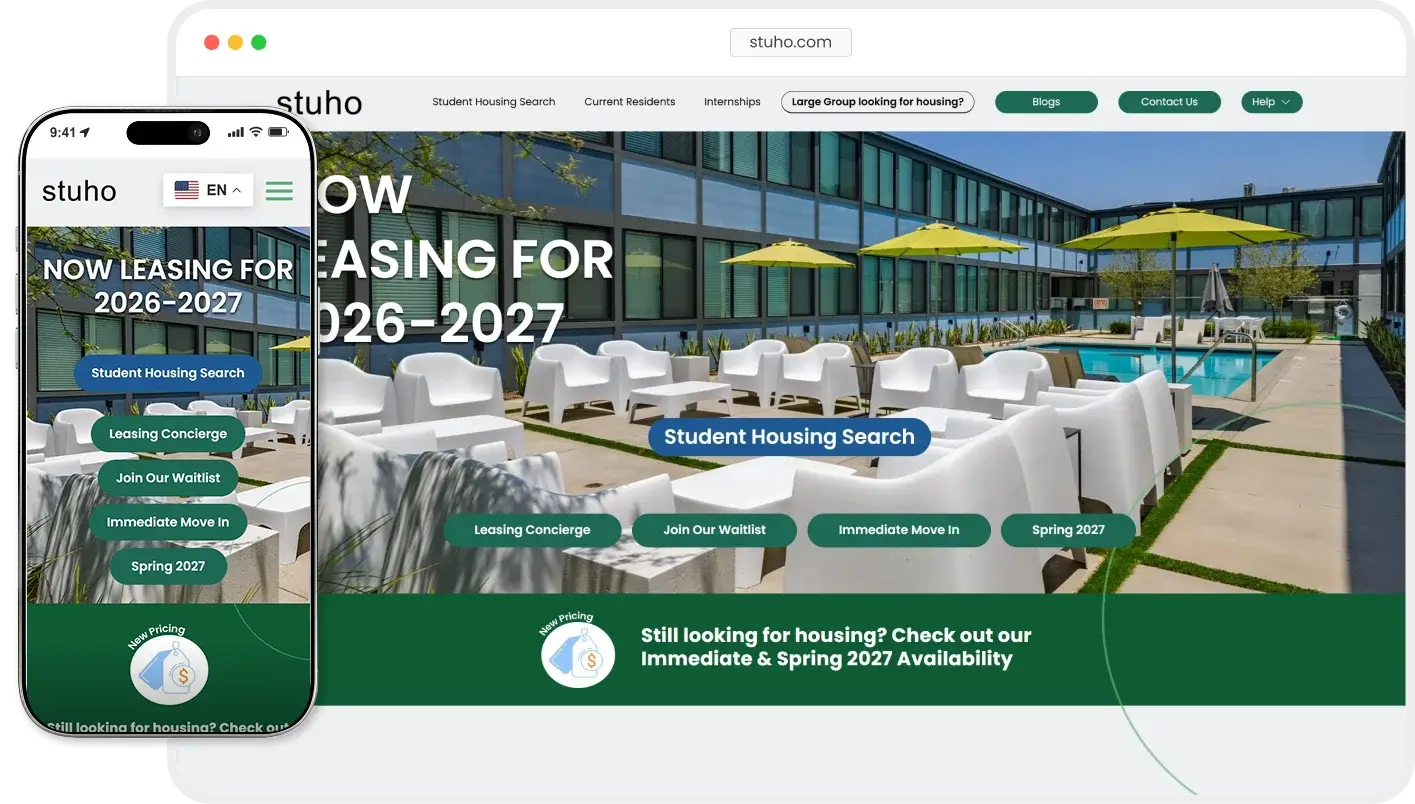1415x804 pixels.
Task: Go to Current Residents nav link
Action: click(630, 102)
